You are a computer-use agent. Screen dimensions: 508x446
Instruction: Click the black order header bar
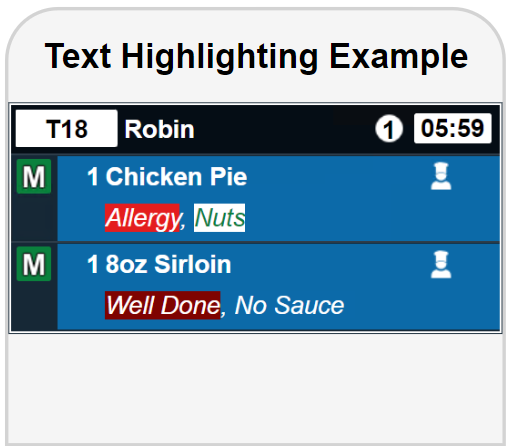point(255,129)
